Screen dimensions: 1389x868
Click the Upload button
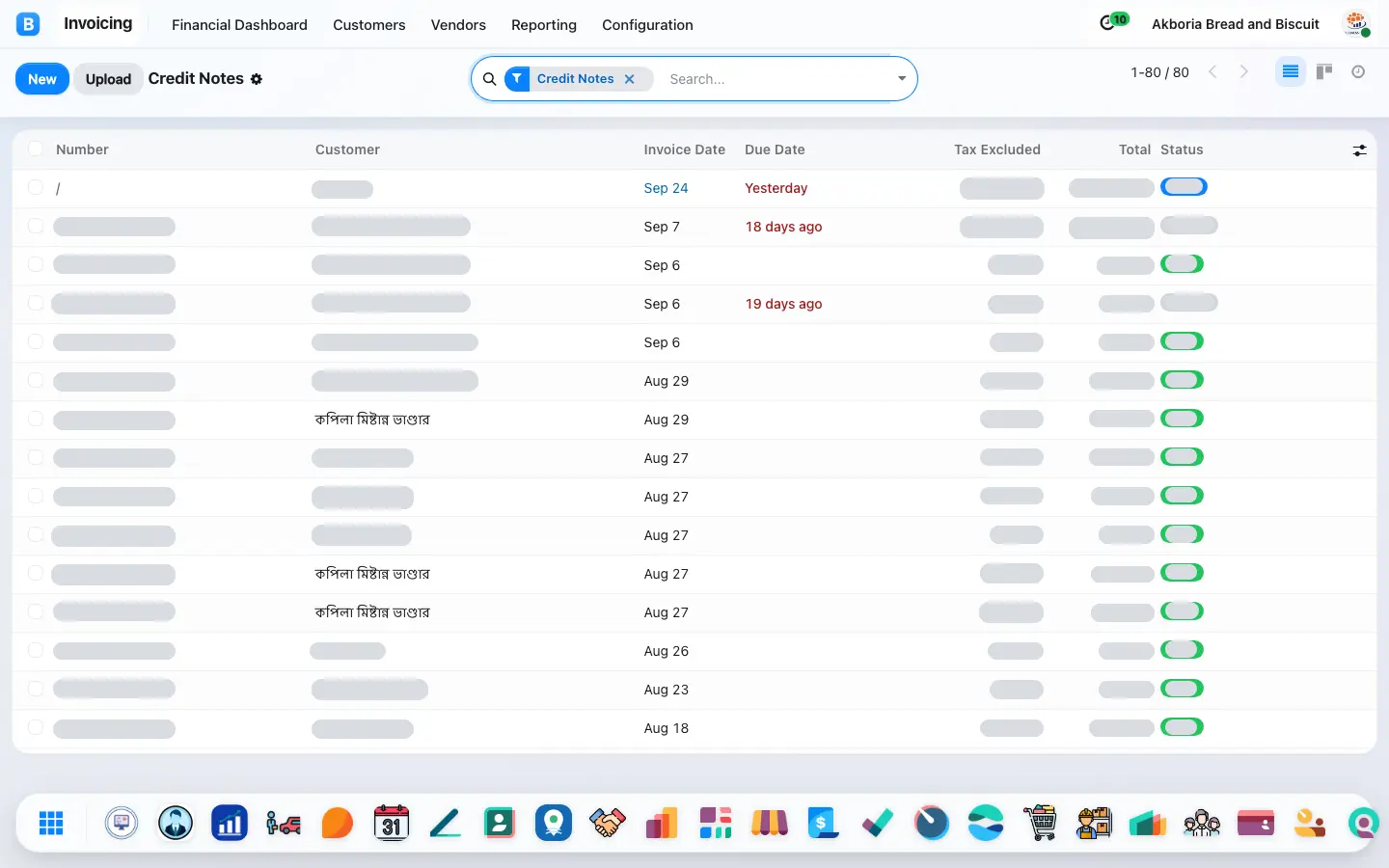[108, 79]
